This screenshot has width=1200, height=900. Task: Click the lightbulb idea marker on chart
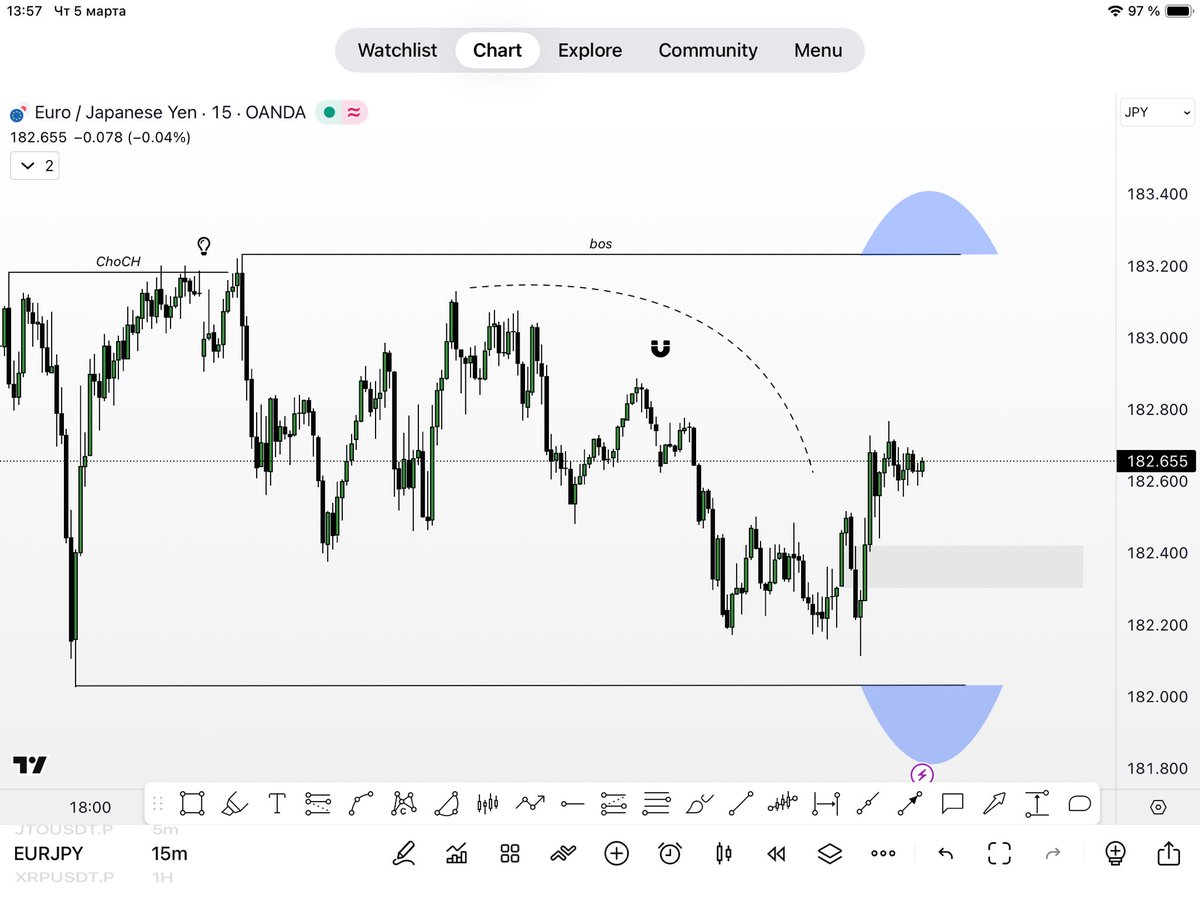click(x=204, y=245)
